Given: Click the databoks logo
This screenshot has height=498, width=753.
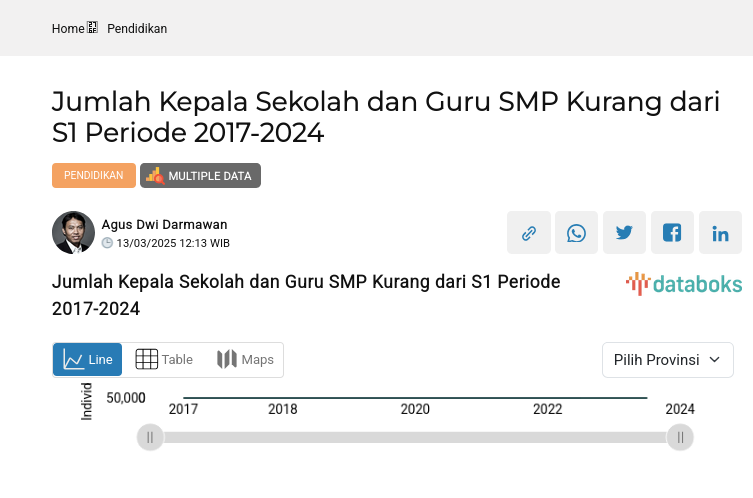Looking at the screenshot, I should (x=684, y=284).
